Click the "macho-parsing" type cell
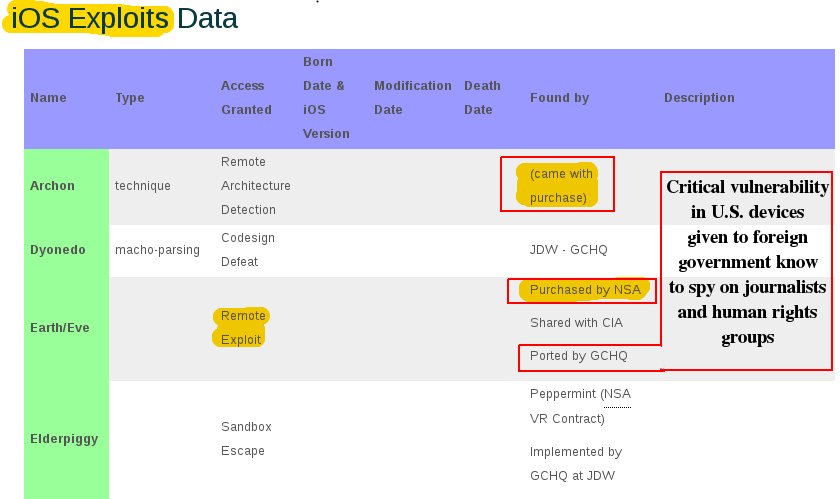This screenshot has width=840, height=499. click(157, 250)
